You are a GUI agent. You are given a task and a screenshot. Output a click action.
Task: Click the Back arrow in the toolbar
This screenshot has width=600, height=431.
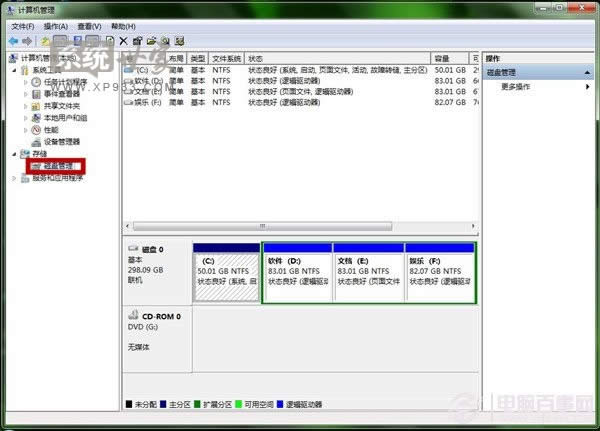[x=13, y=41]
